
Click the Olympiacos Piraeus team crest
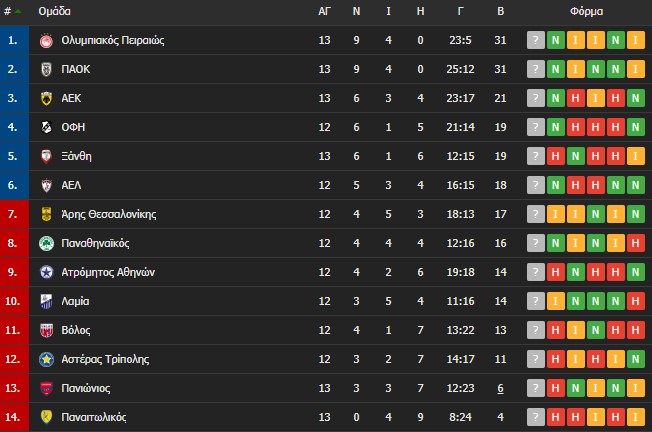[46, 41]
